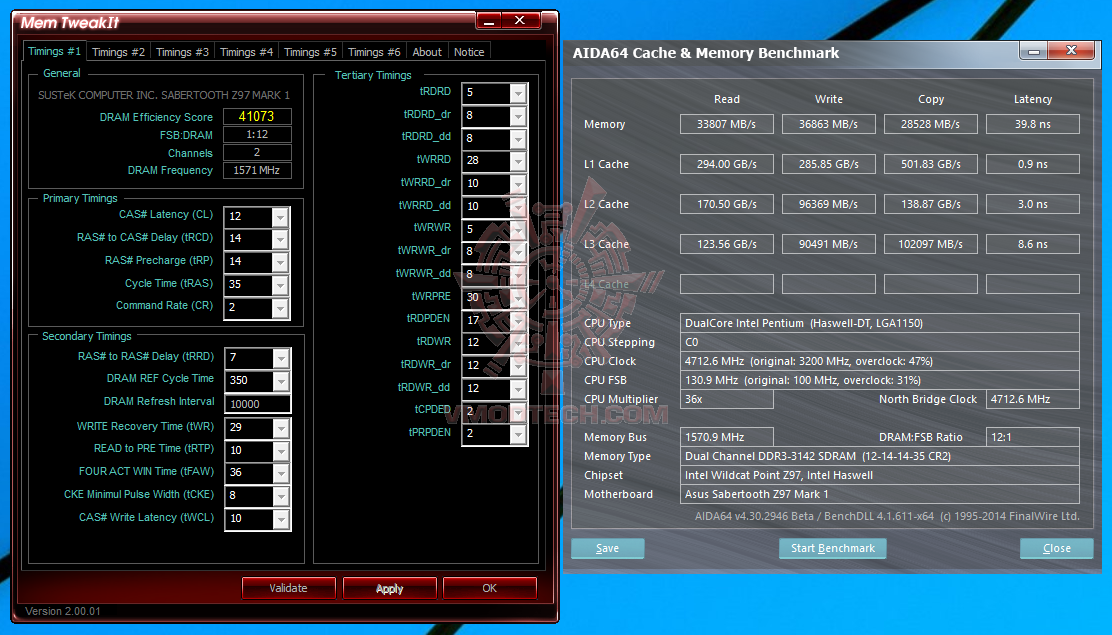The image size is (1112, 635).
Task: Open the Timings #6 tab
Action: coord(374,52)
